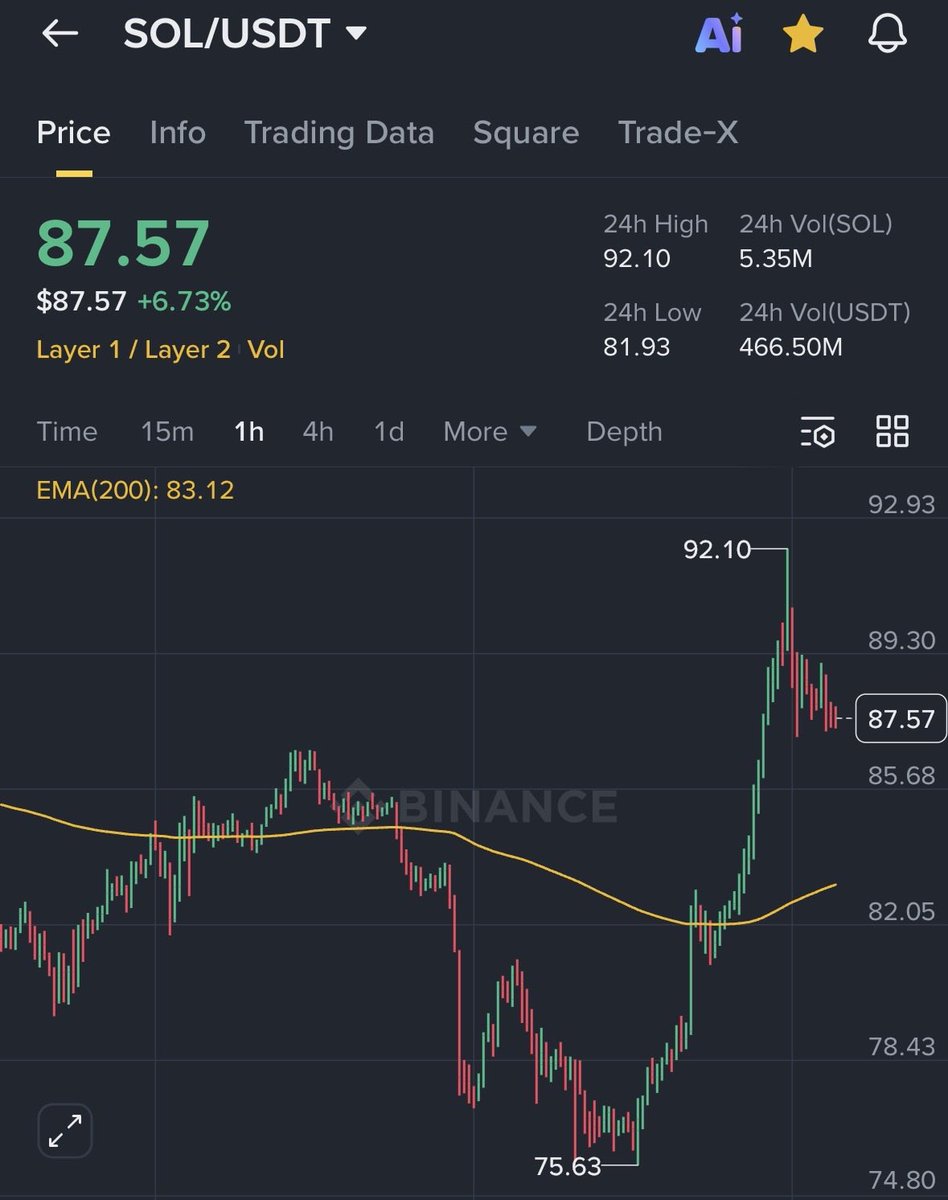Select the Time chart interval
948x1200 pixels.
pyautogui.click(x=67, y=432)
